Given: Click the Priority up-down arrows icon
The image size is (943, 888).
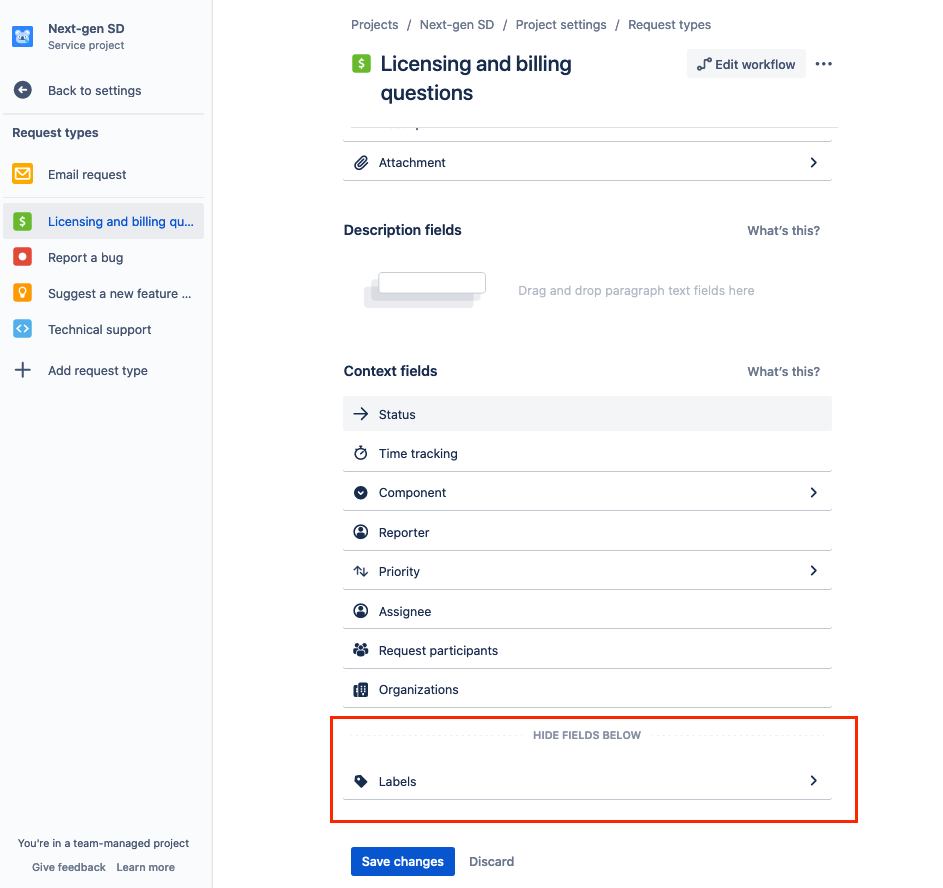Looking at the screenshot, I should click(361, 571).
